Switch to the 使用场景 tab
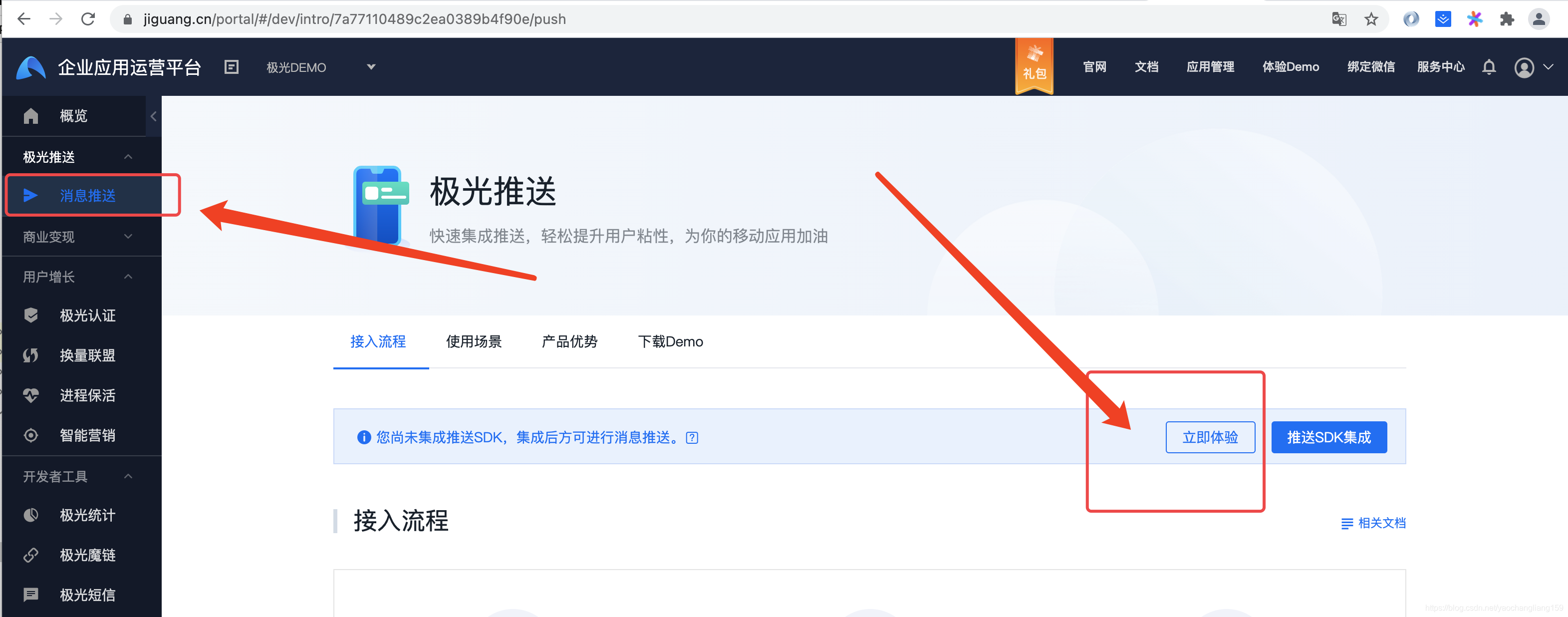The image size is (1568, 617). tap(474, 341)
